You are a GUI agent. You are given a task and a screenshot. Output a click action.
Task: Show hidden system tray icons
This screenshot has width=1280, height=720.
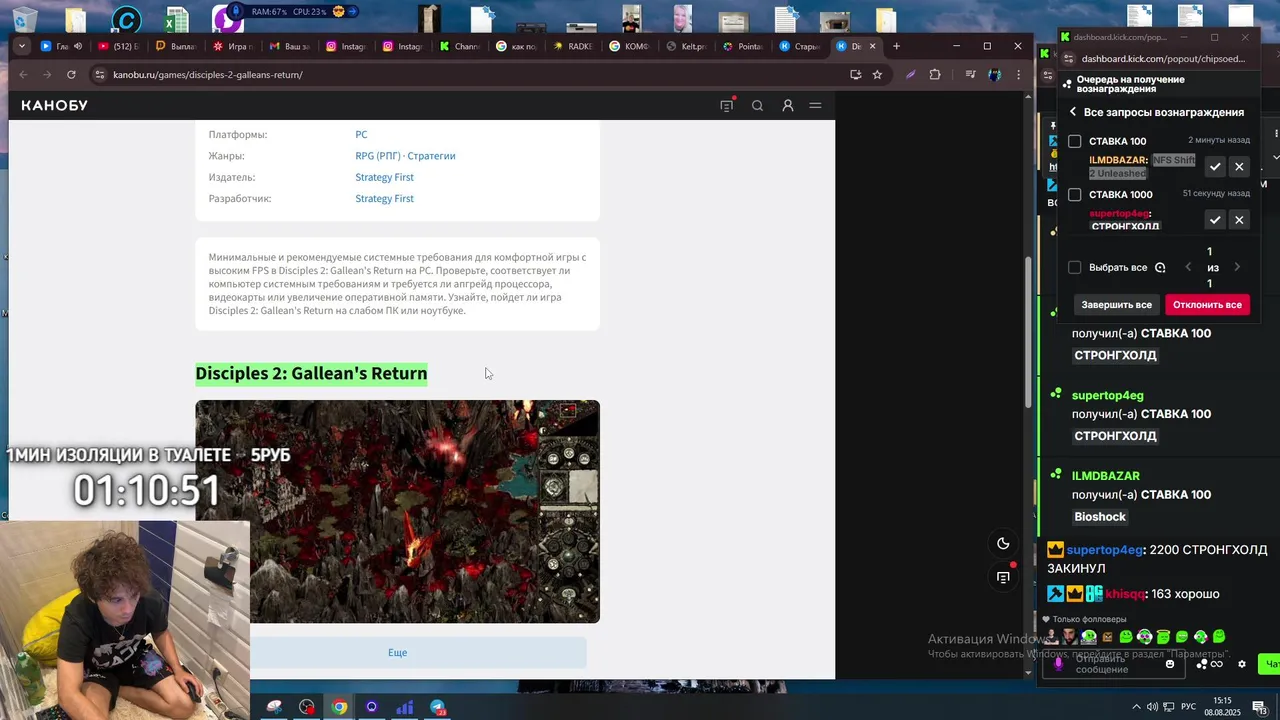(x=1136, y=707)
